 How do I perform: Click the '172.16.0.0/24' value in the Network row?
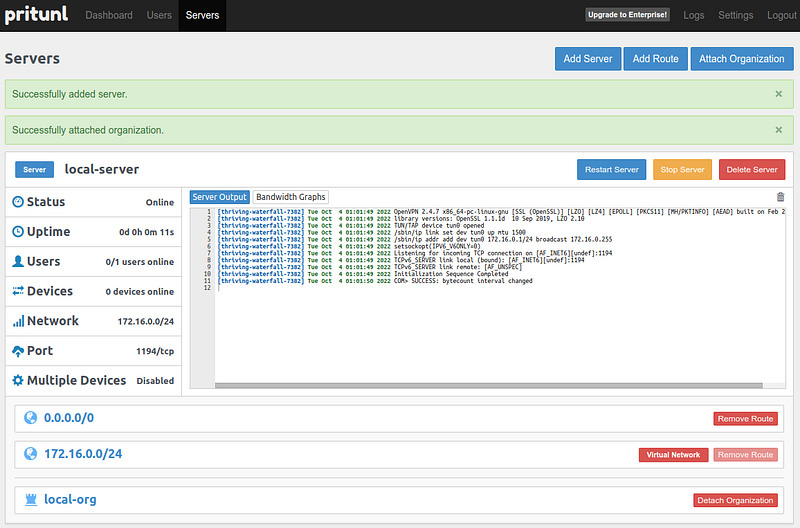click(x=146, y=321)
